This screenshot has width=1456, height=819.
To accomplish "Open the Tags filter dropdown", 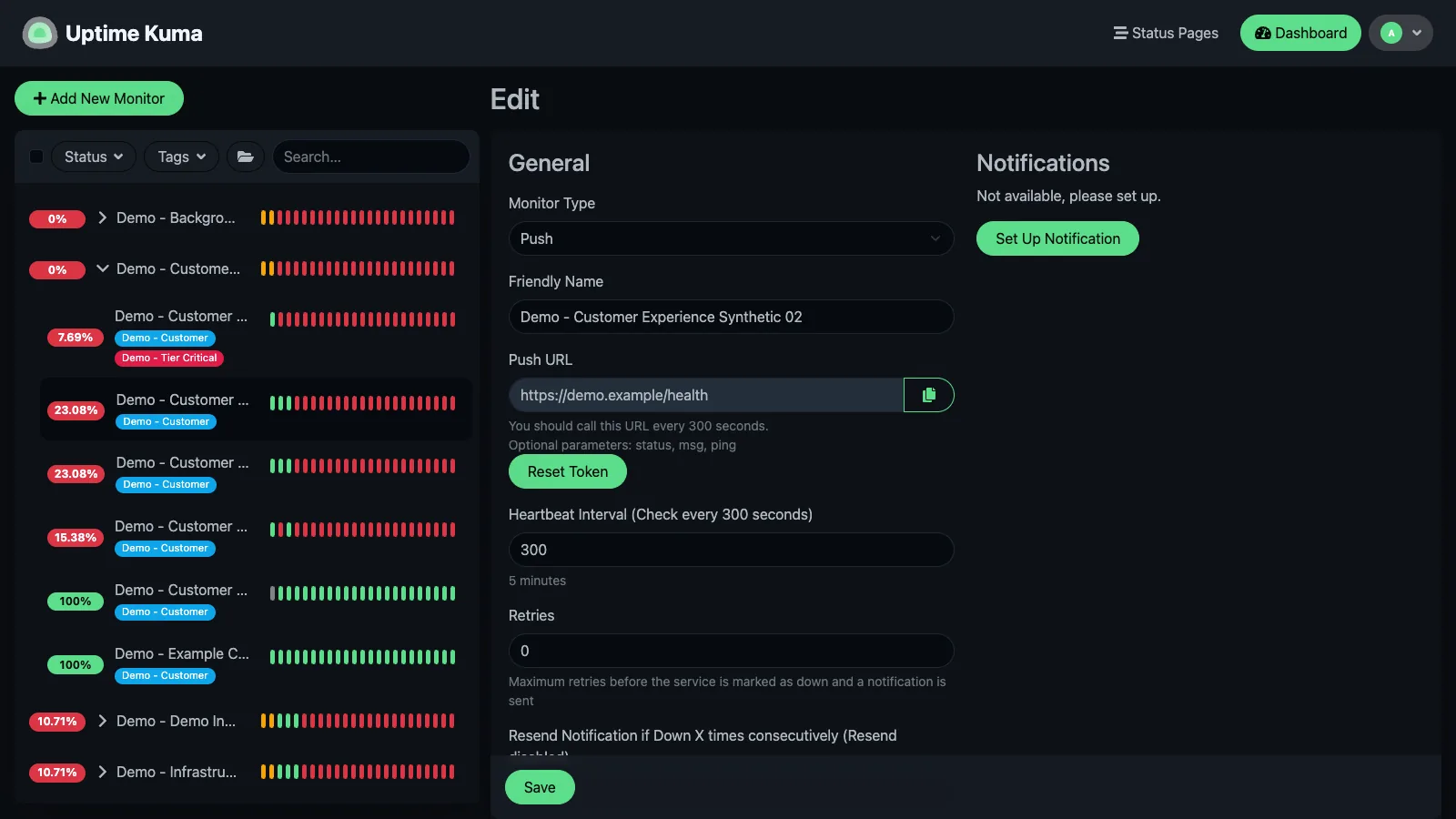I will 181,157.
